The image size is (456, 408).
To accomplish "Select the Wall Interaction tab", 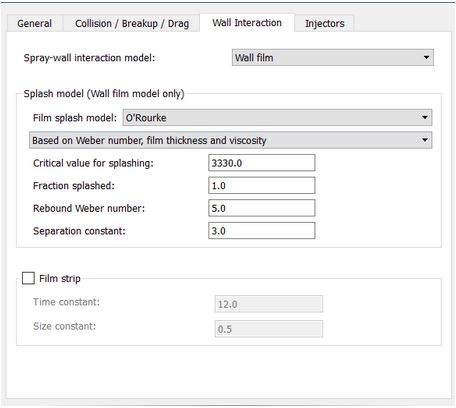I will 247,23.
